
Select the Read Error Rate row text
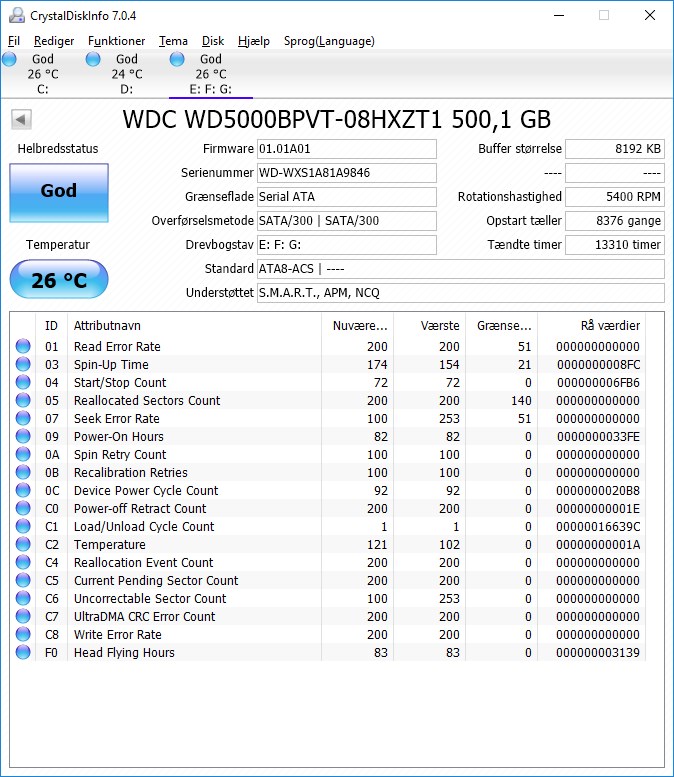[117, 346]
